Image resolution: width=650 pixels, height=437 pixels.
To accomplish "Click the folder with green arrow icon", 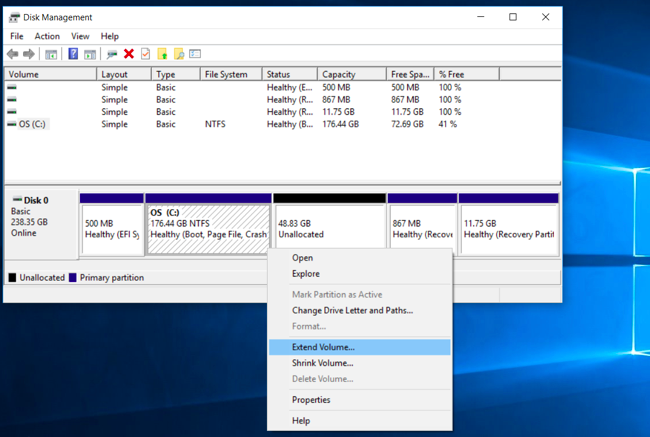I will tap(162, 54).
